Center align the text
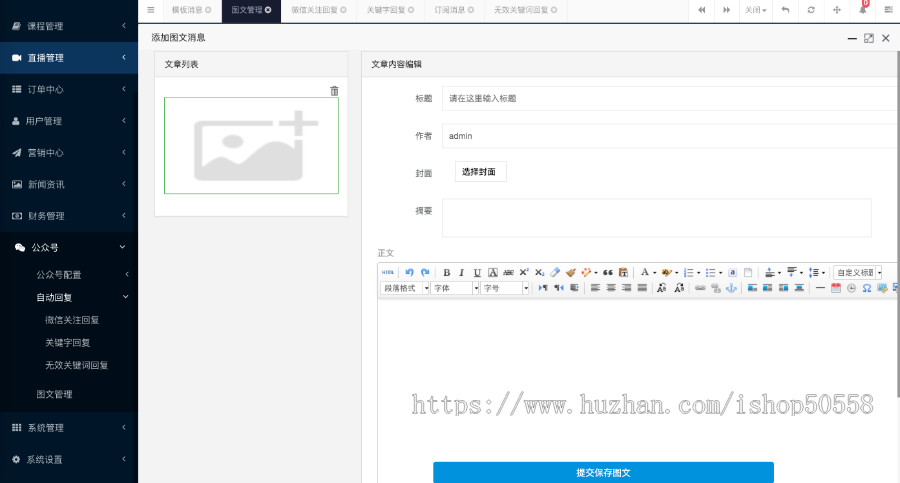The image size is (900, 483). coord(611,288)
